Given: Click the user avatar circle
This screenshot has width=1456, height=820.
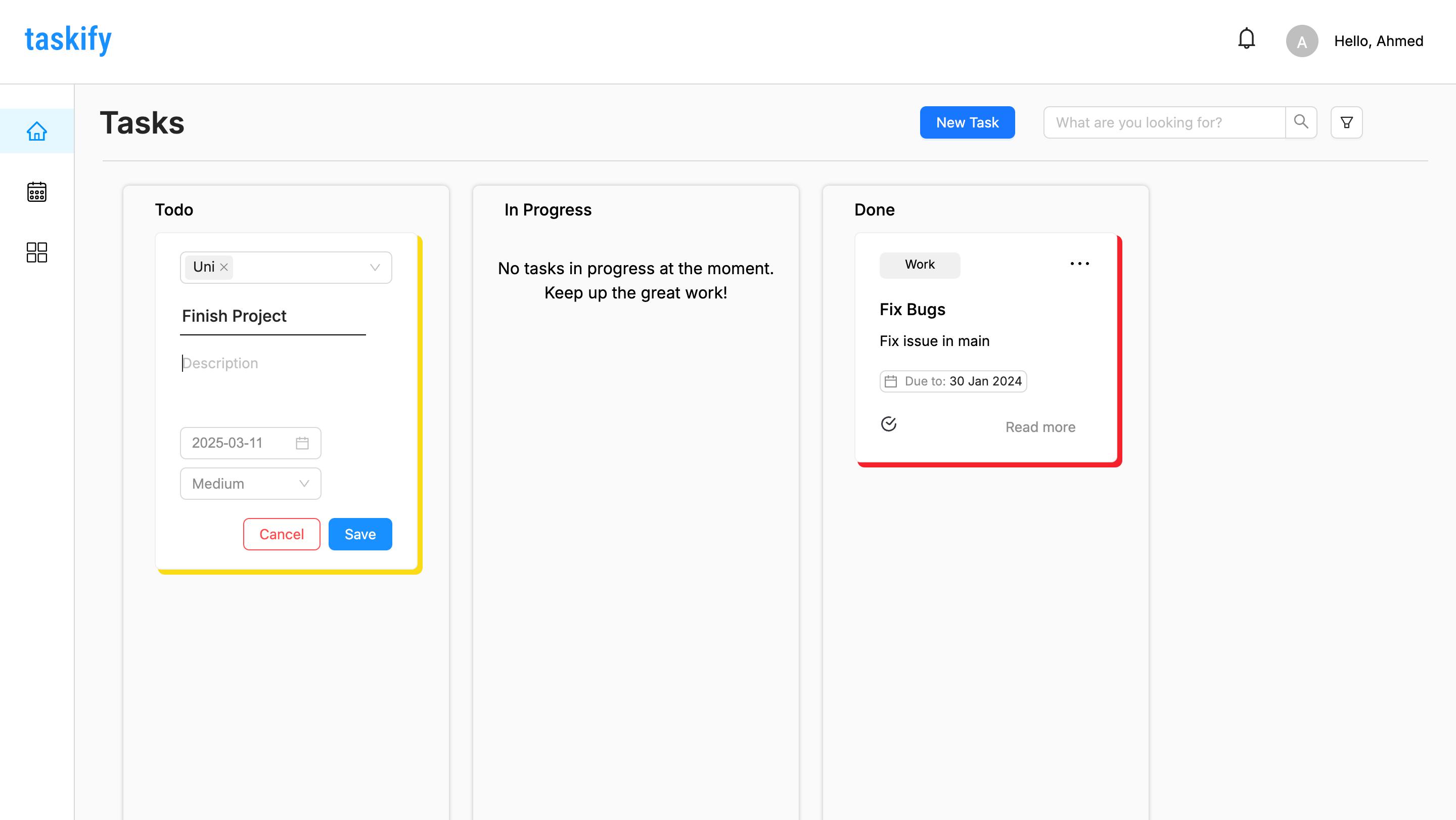Looking at the screenshot, I should pyautogui.click(x=1302, y=40).
